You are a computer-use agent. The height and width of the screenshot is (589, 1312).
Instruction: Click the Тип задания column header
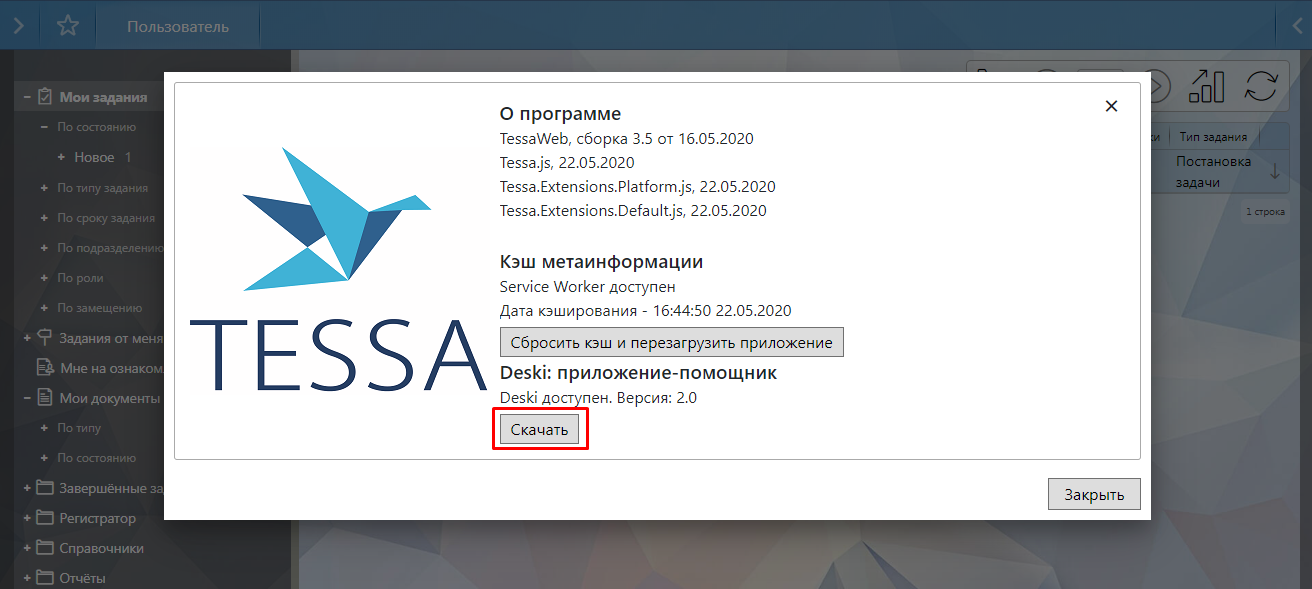click(1212, 137)
